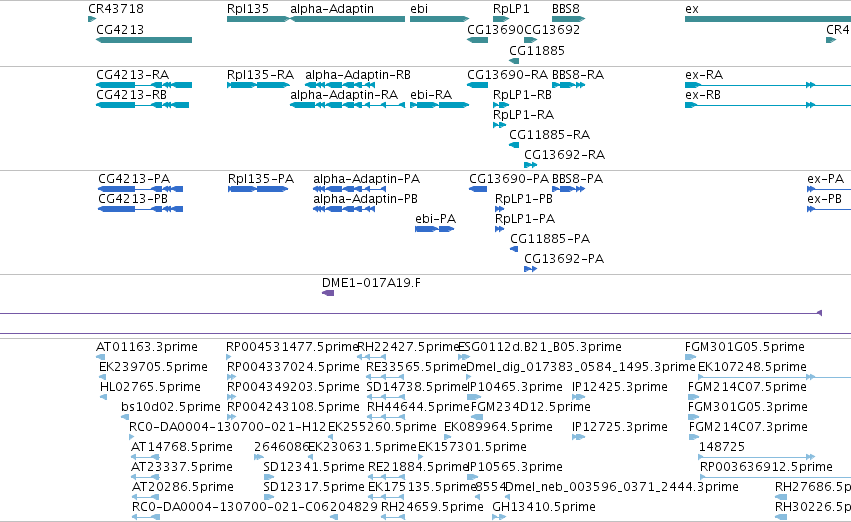
Task: Click the alpha-Adaptin gene label
Action: click(x=332, y=9)
